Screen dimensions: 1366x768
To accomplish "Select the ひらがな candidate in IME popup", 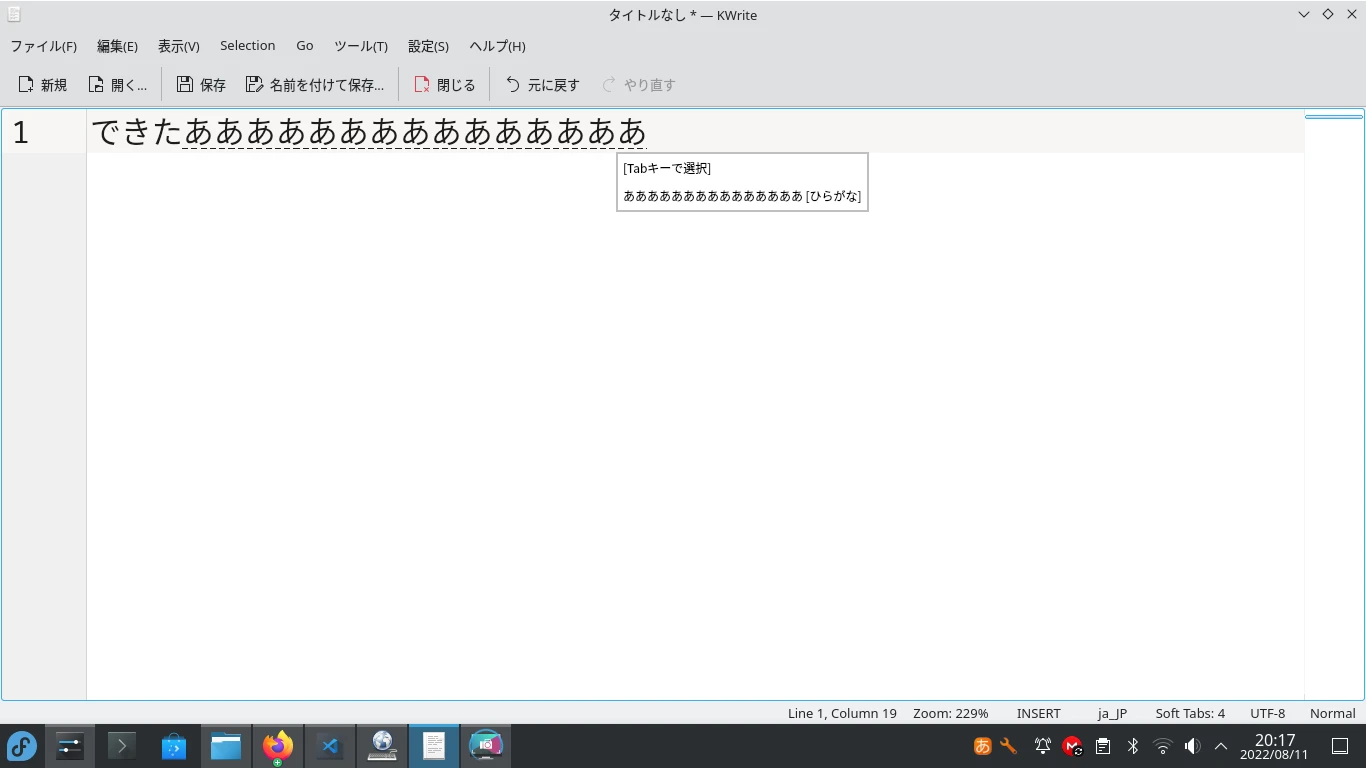I will click(741, 196).
